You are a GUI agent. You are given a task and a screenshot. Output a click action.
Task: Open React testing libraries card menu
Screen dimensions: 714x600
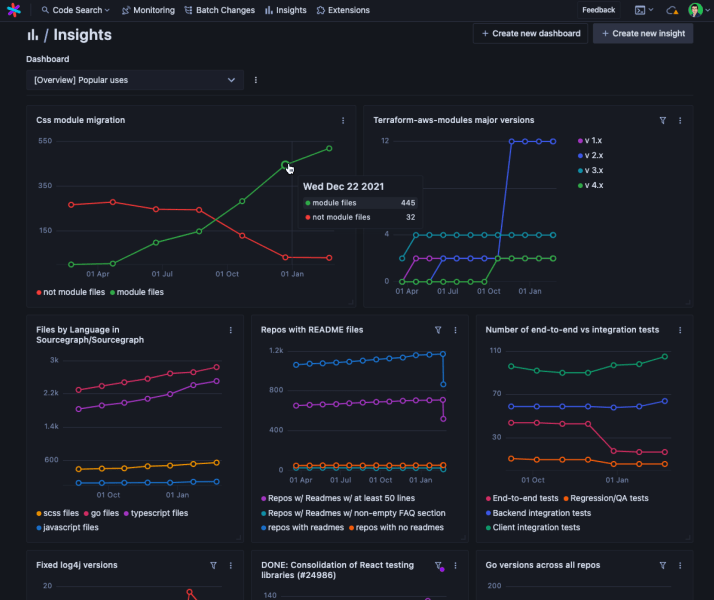point(455,565)
